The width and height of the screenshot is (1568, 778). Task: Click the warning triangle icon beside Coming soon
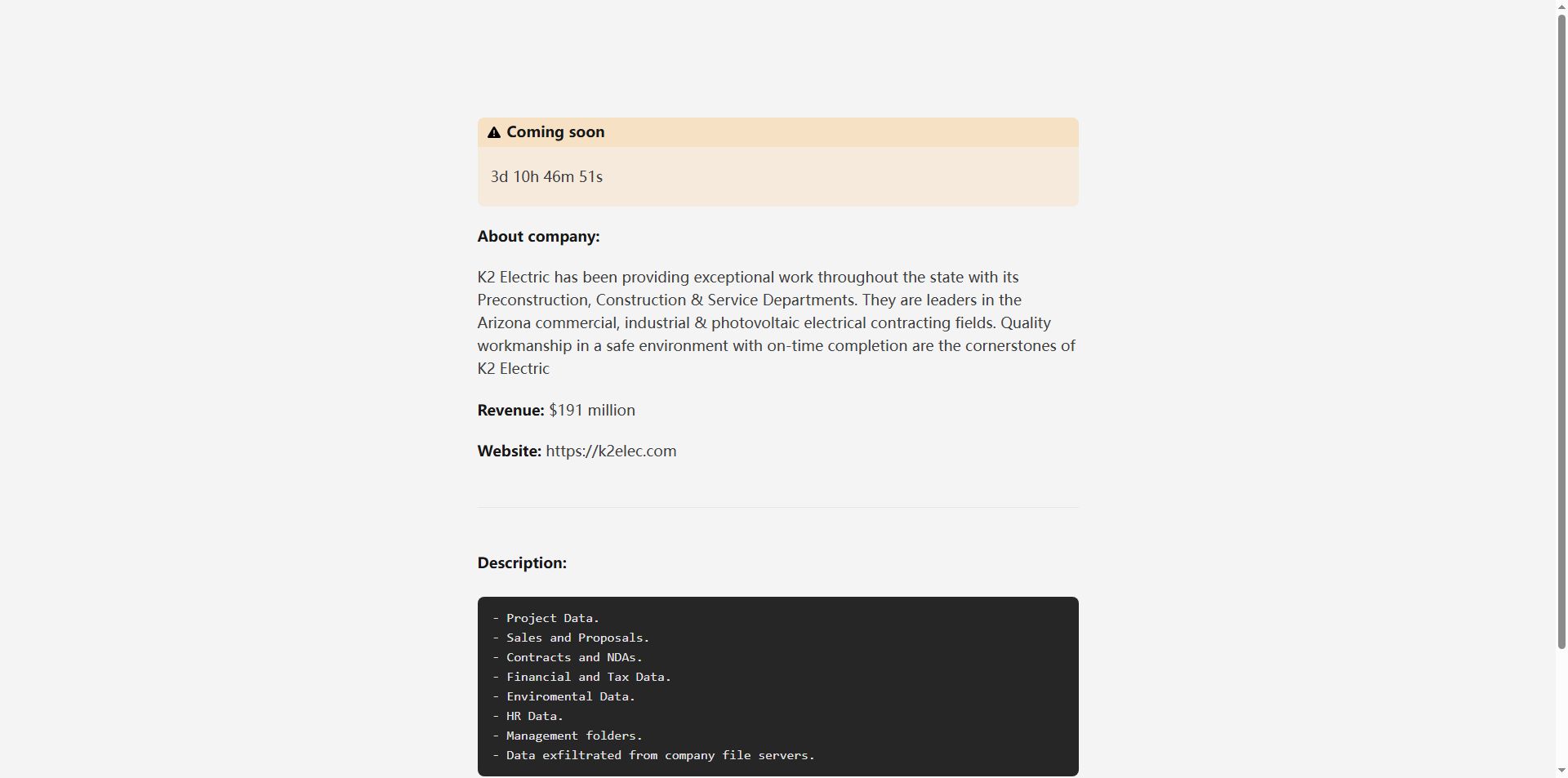(x=494, y=132)
